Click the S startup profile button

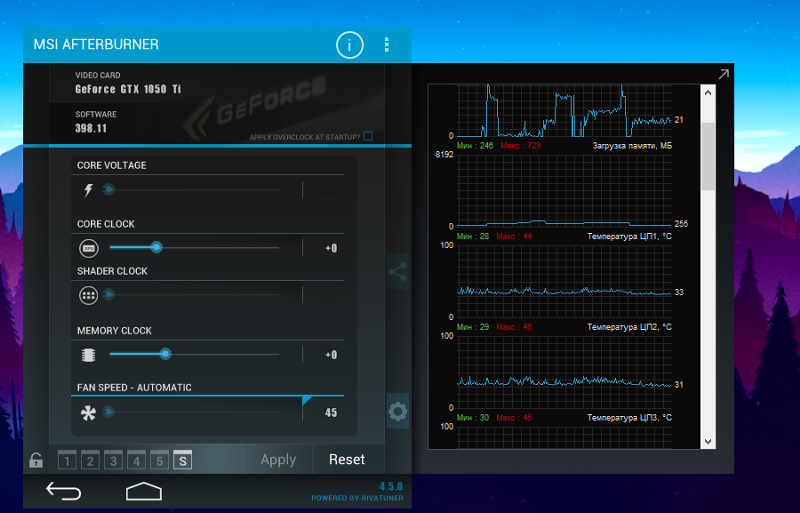pyautogui.click(x=183, y=460)
